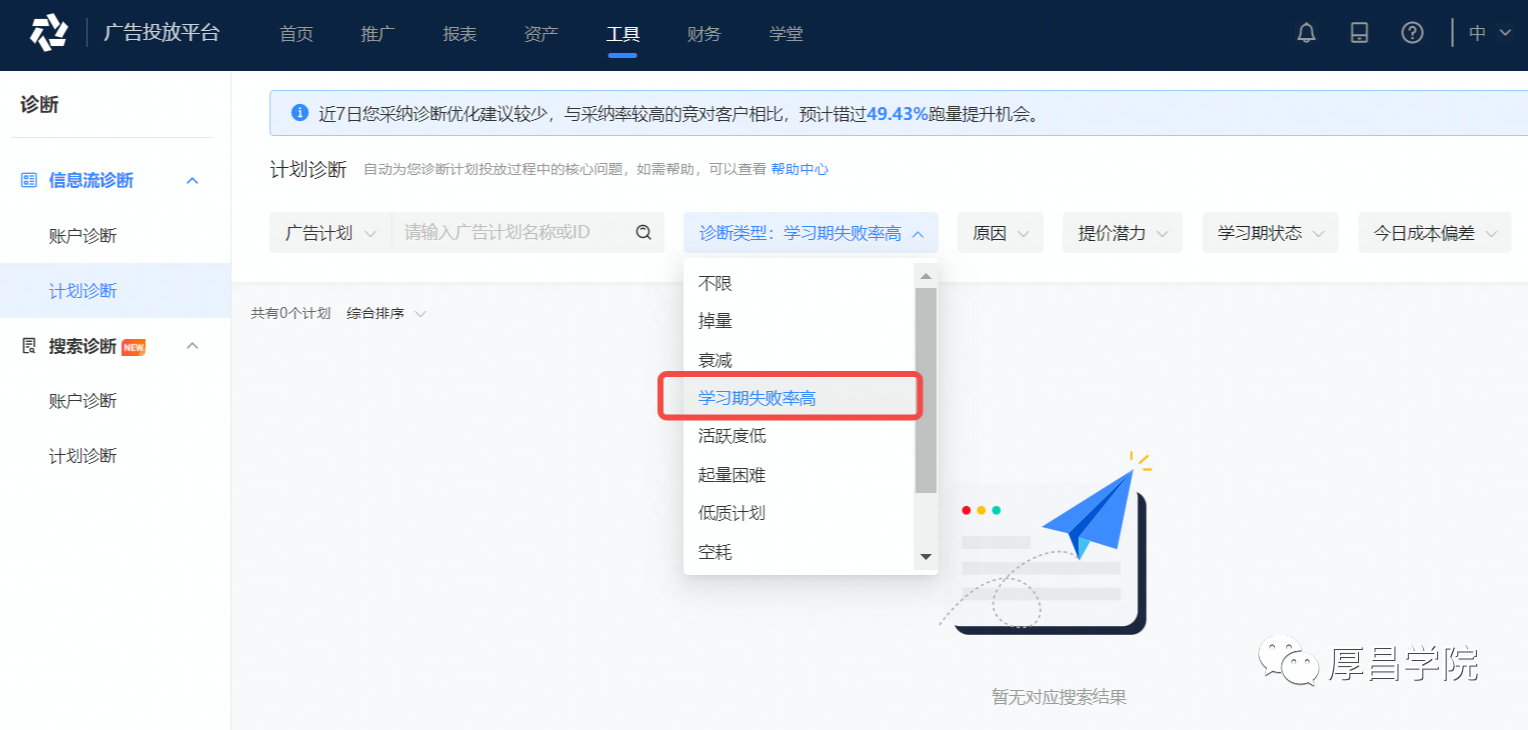The width and height of the screenshot is (1528, 730).
Task: Open the notification bell
Action: tap(1306, 33)
